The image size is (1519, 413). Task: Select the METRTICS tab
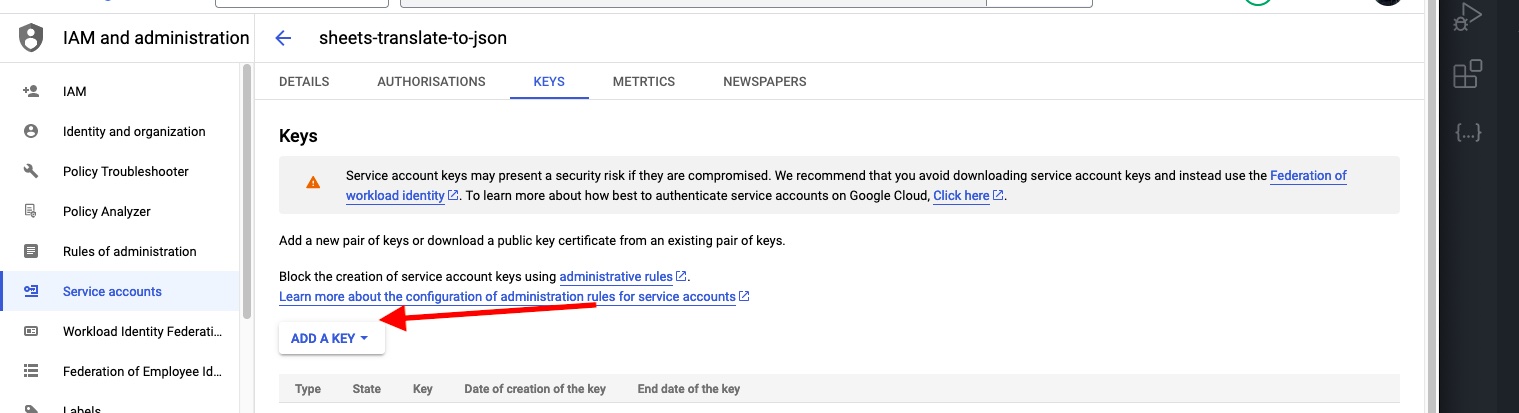point(644,82)
